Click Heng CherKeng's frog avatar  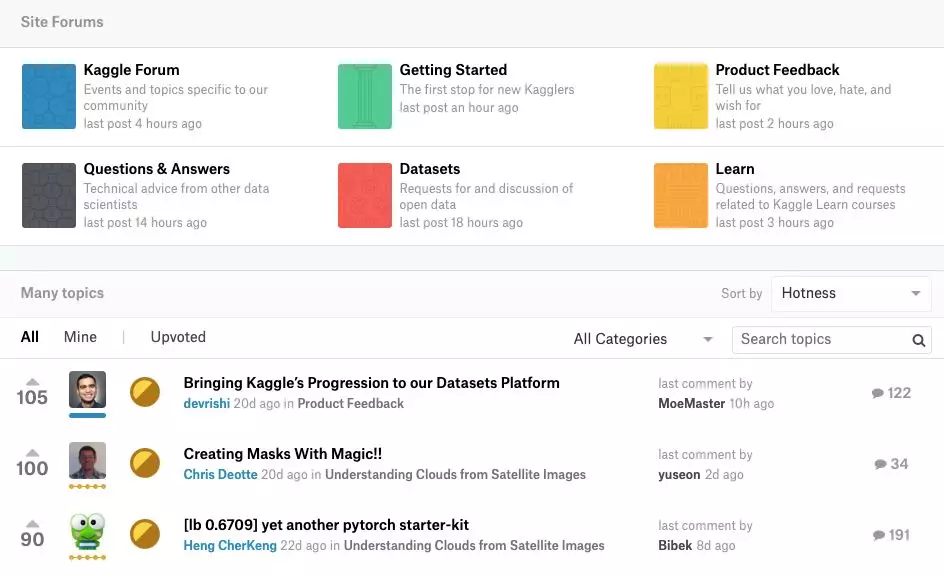[x=87, y=532]
